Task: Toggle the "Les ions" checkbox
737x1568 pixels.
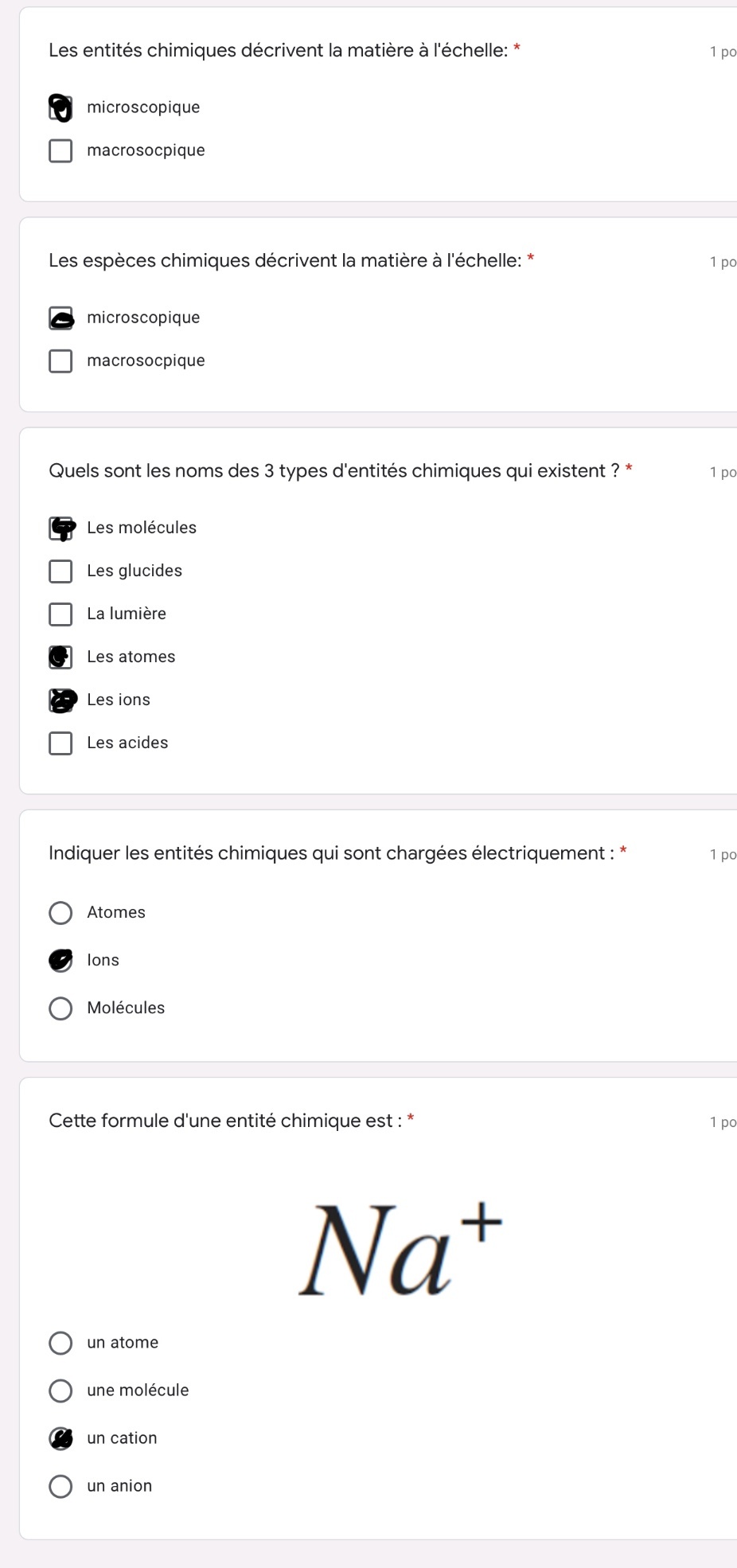Action: (60, 700)
